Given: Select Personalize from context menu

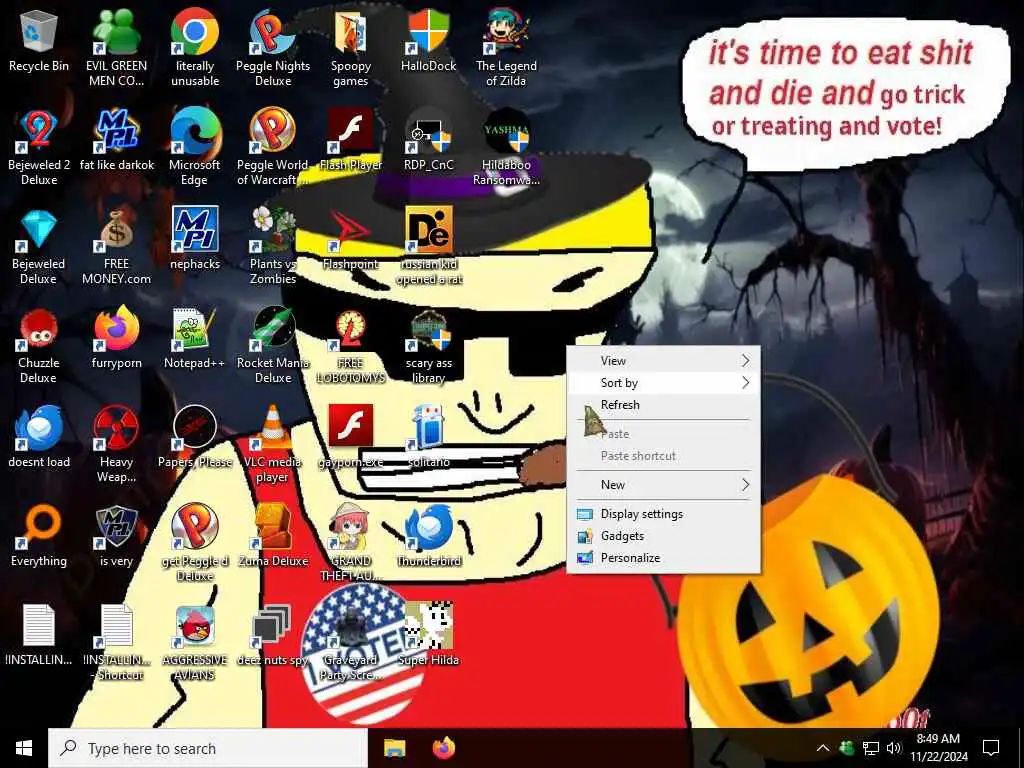Looking at the screenshot, I should 664,558.
